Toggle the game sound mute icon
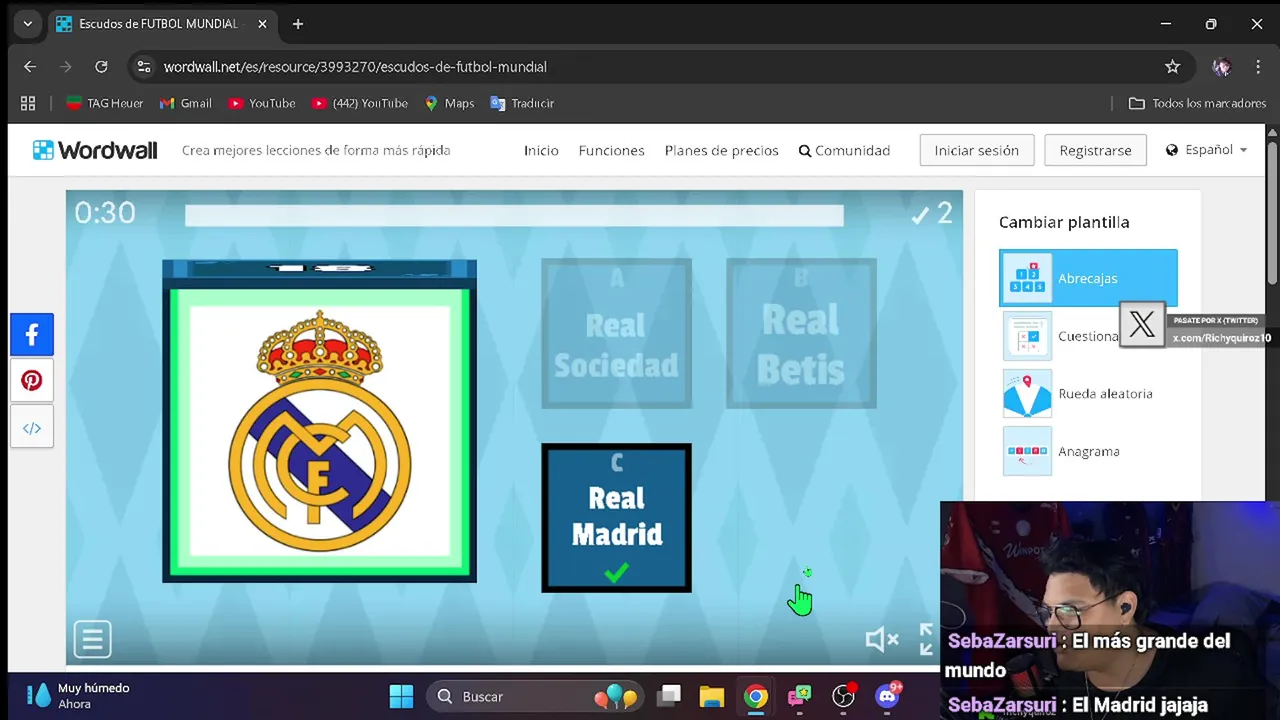 click(881, 639)
